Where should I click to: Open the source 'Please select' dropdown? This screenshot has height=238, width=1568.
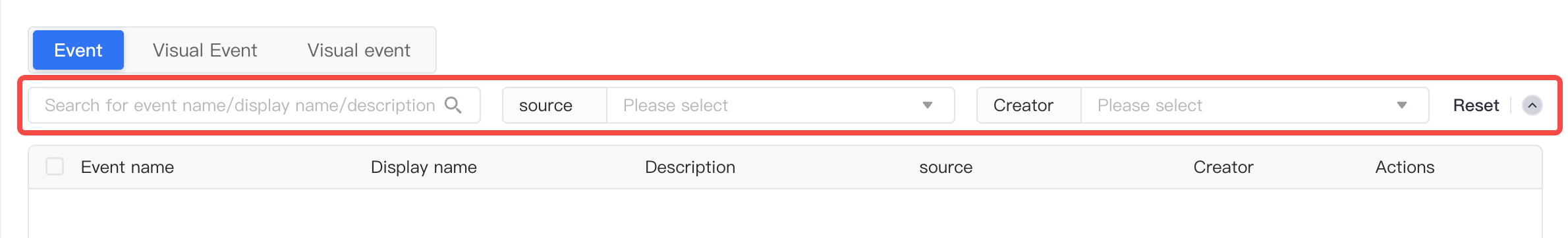click(780, 105)
